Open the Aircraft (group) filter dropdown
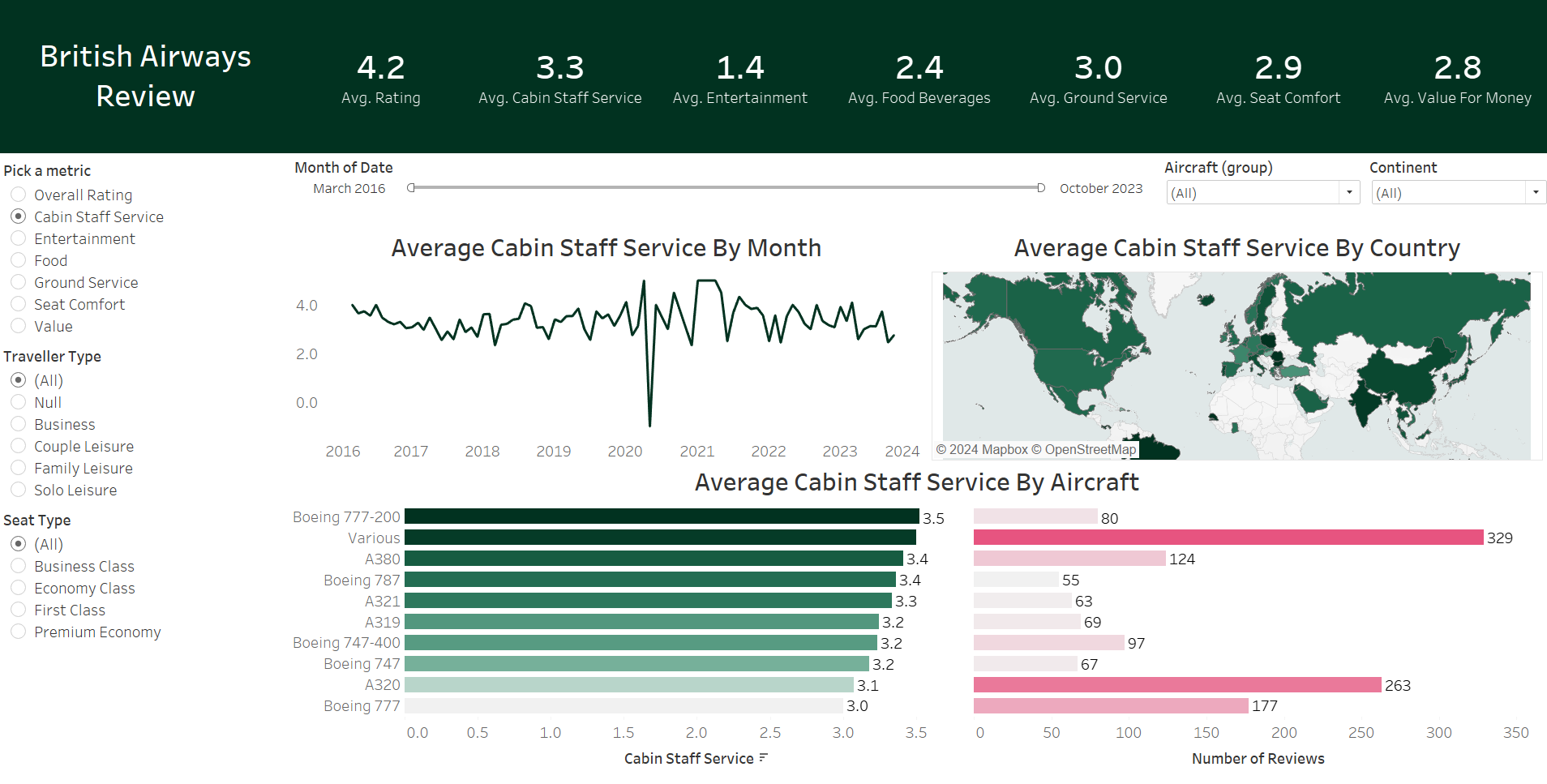 (1348, 192)
